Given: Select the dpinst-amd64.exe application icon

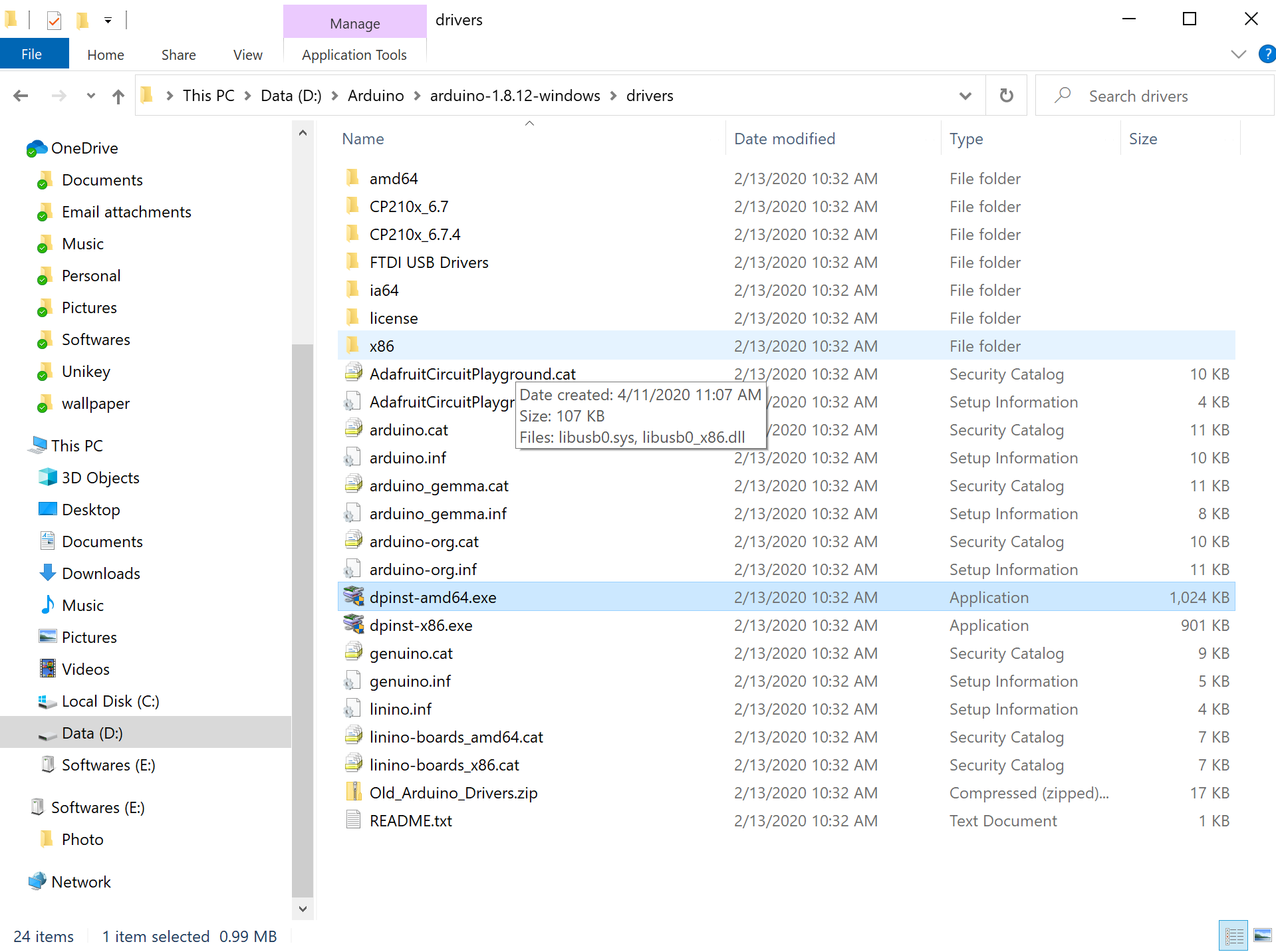Looking at the screenshot, I should click(x=353, y=597).
